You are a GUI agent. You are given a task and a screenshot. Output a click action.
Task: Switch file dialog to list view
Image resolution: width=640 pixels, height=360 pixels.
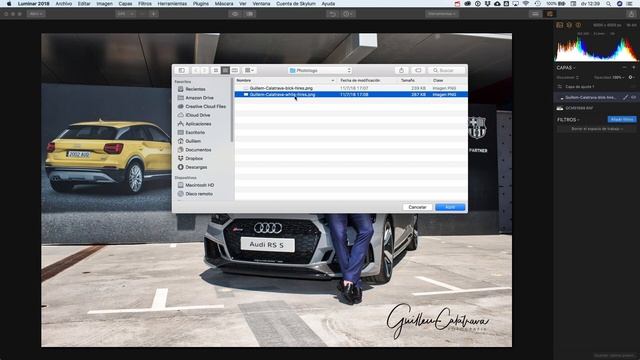225,70
